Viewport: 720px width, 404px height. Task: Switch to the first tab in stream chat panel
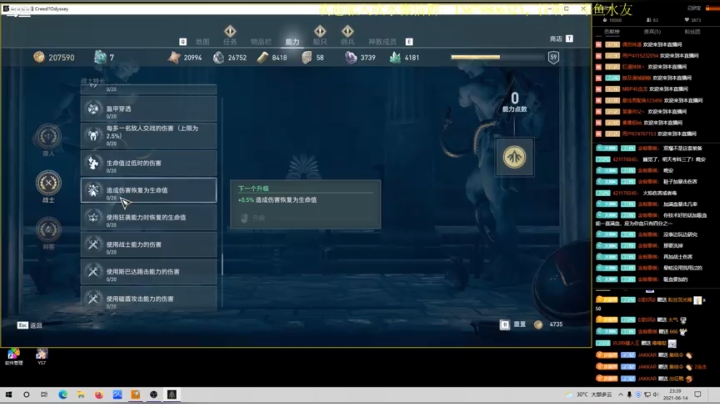pos(611,32)
